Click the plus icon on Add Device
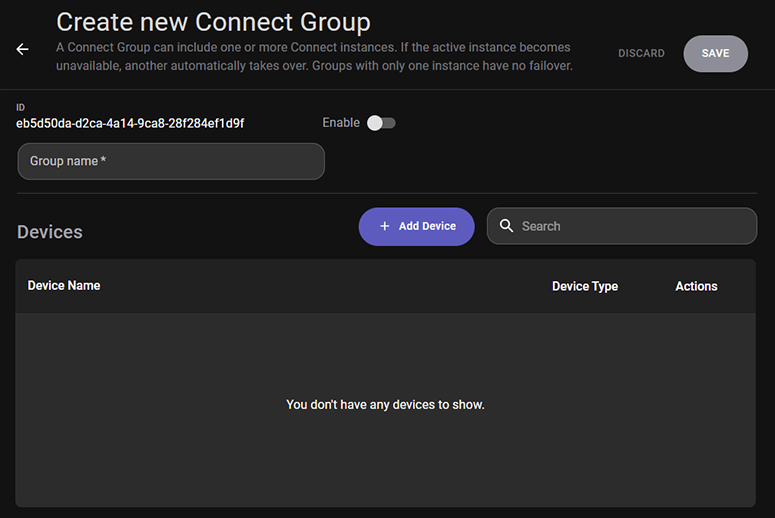 click(x=384, y=226)
